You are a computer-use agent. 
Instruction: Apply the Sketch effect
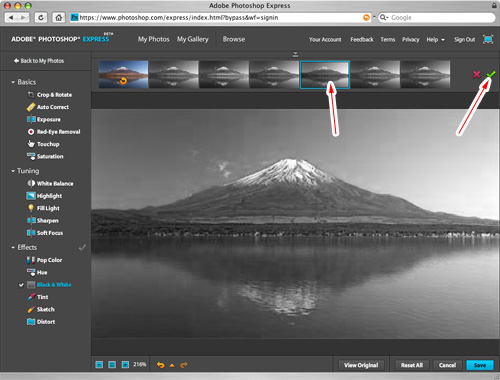41,309
